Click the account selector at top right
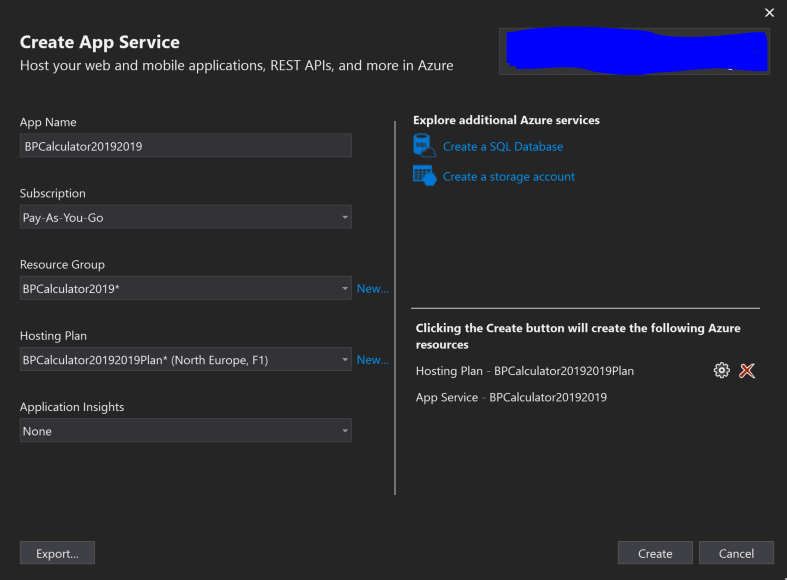Viewport: 787px width, 580px height. [x=634, y=52]
